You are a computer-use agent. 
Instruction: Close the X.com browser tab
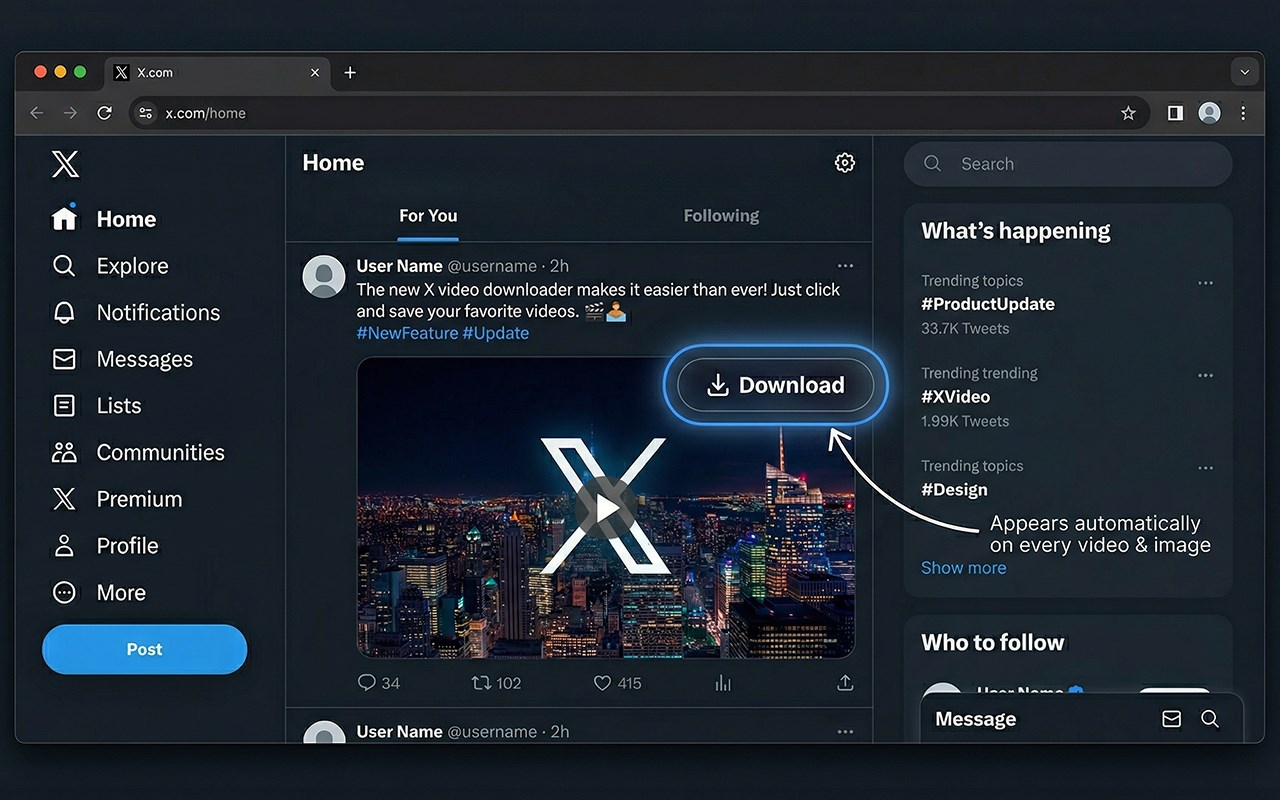tap(315, 72)
